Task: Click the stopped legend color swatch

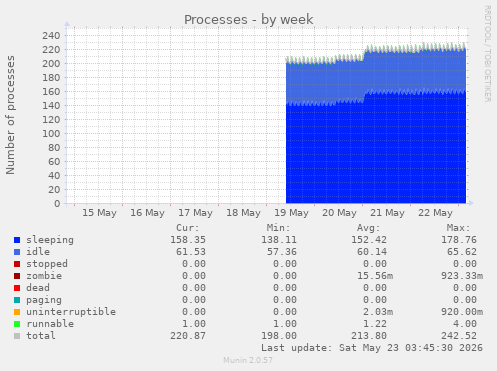Action: coord(17,264)
